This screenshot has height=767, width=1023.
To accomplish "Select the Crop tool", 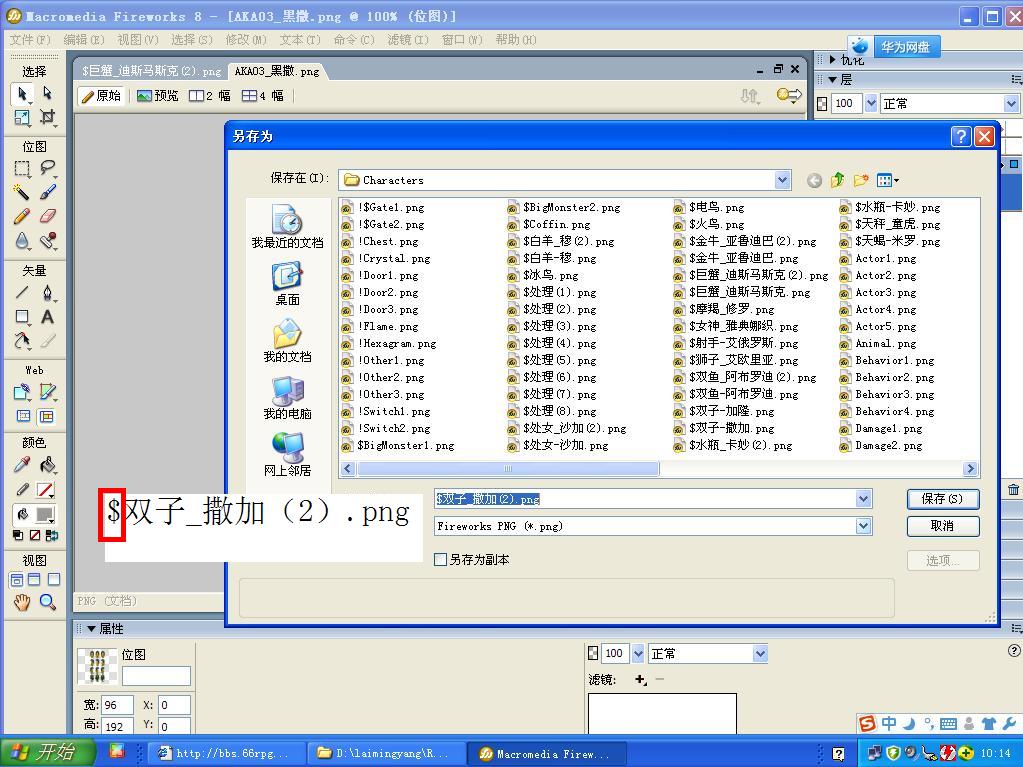I will point(47,117).
